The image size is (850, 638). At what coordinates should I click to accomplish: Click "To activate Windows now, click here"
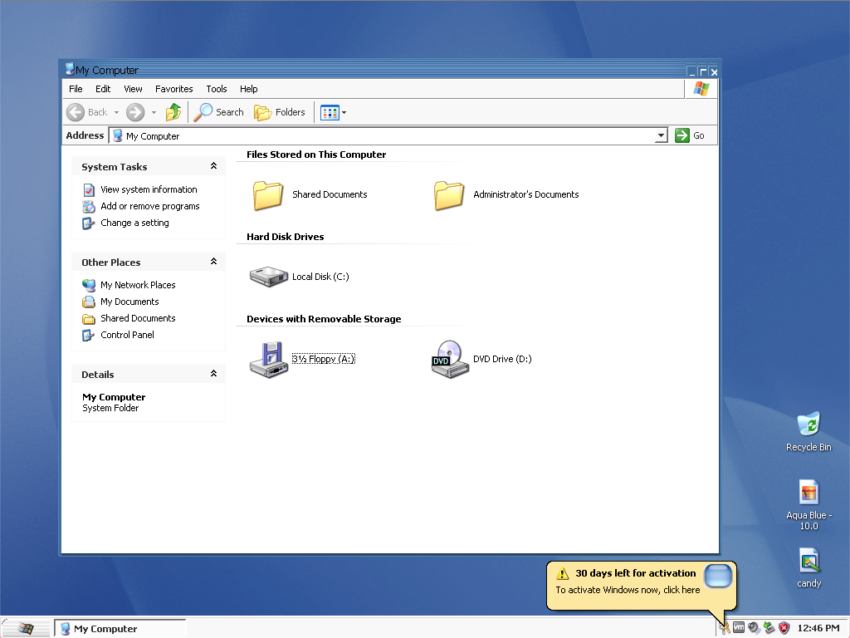628,590
